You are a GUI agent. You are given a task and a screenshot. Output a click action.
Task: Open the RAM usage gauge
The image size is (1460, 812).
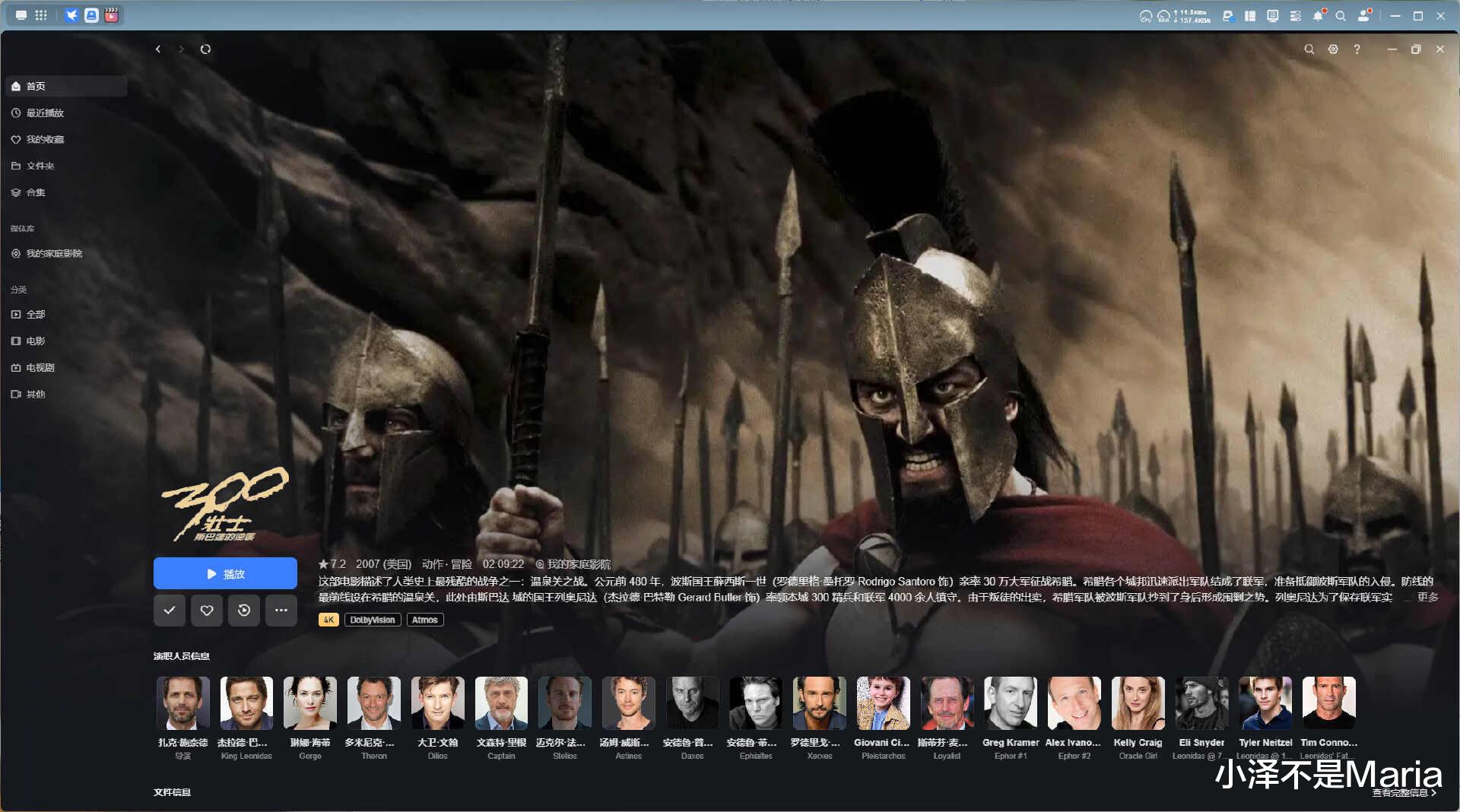click(1163, 16)
